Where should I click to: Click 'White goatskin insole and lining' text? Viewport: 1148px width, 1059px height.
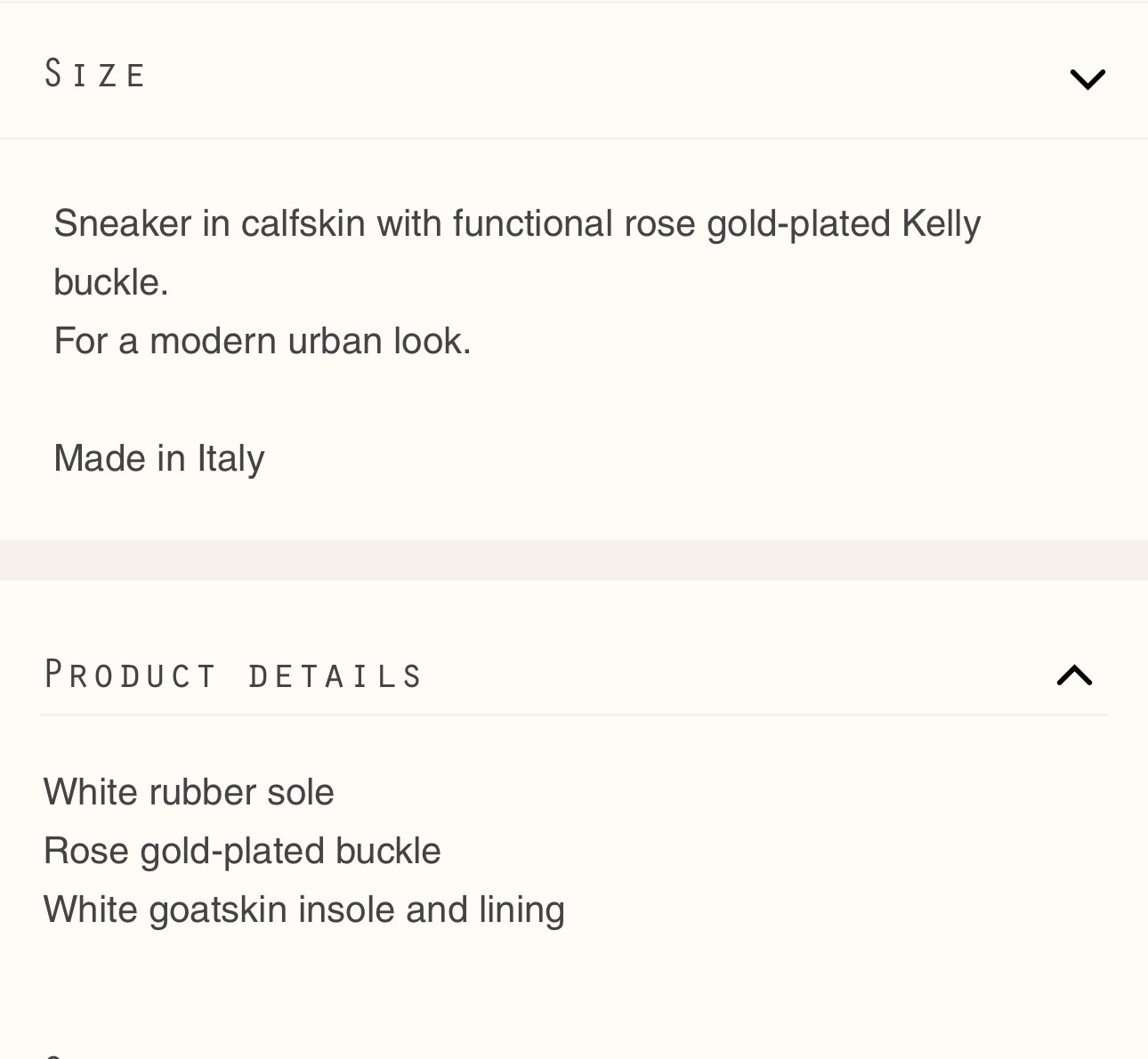tap(304, 910)
